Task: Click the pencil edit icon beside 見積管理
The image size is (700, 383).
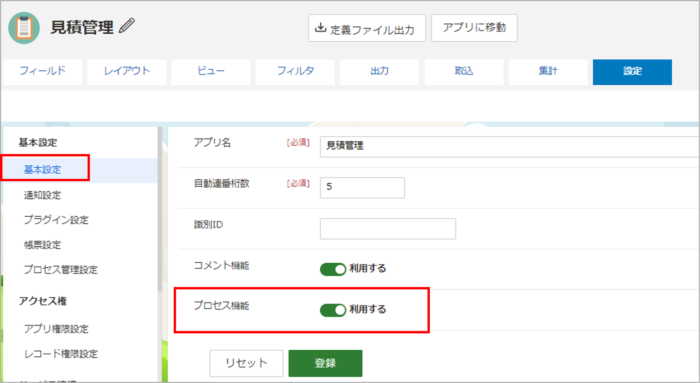Action: pyautogui.click(x=127, y=26)
